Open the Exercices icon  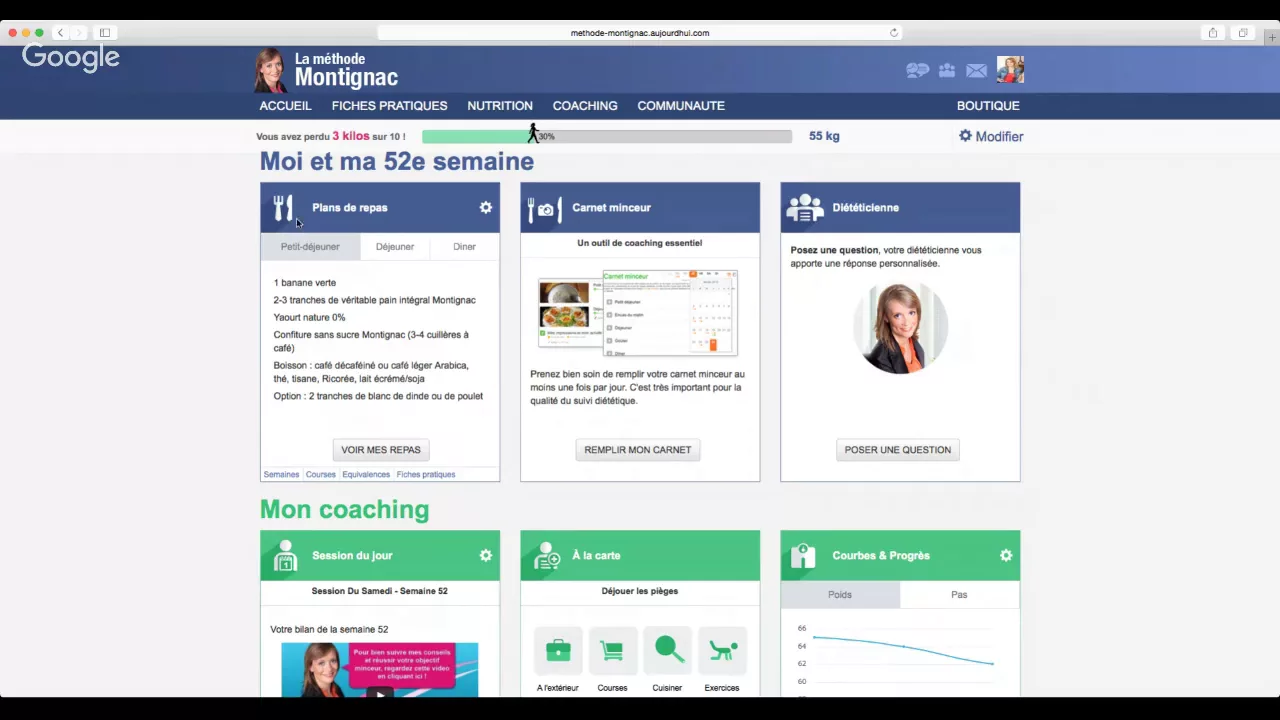(x=722, y=651)
